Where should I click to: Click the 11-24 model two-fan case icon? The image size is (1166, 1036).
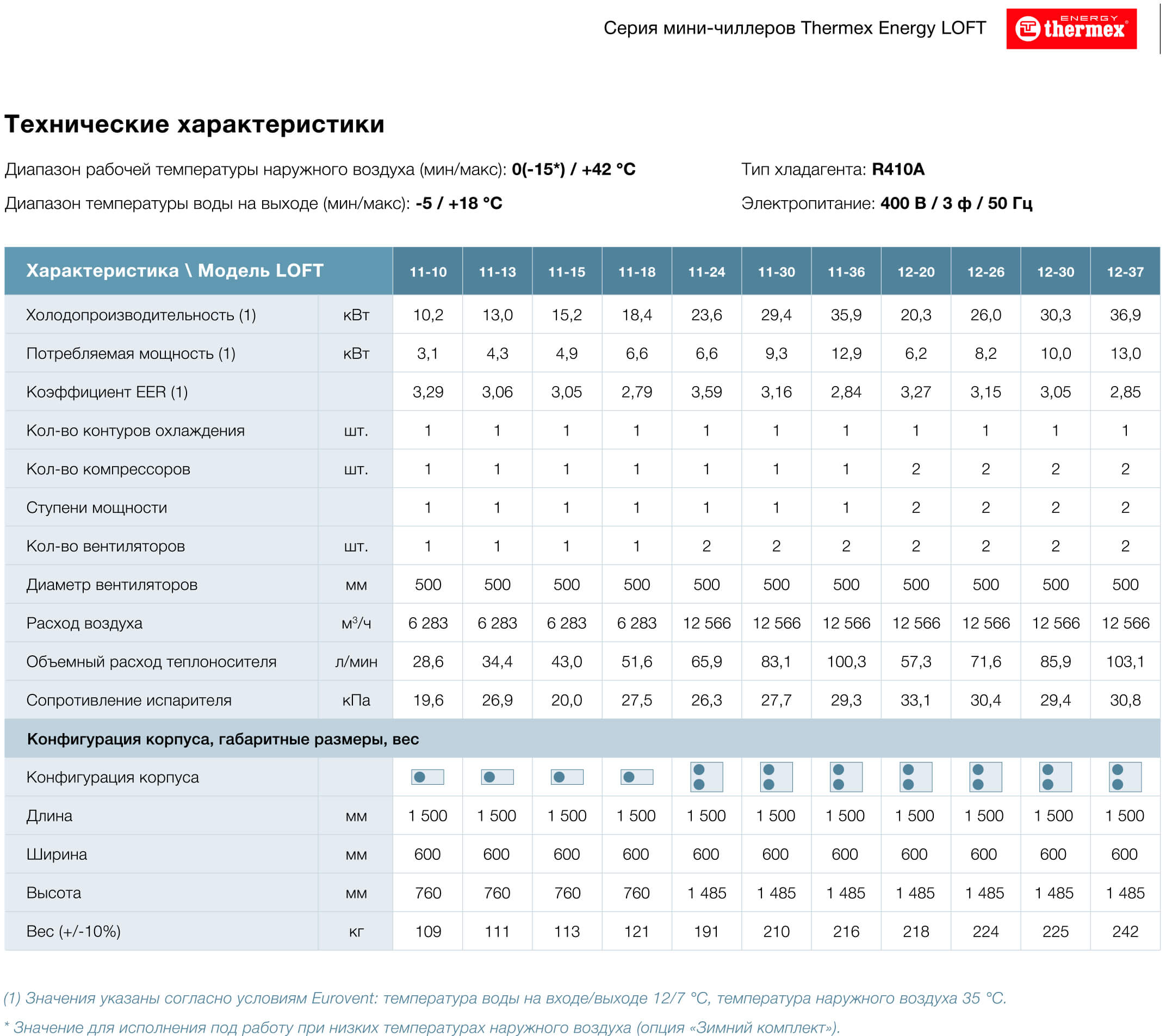pyautogui.click(x=706, y=777)
